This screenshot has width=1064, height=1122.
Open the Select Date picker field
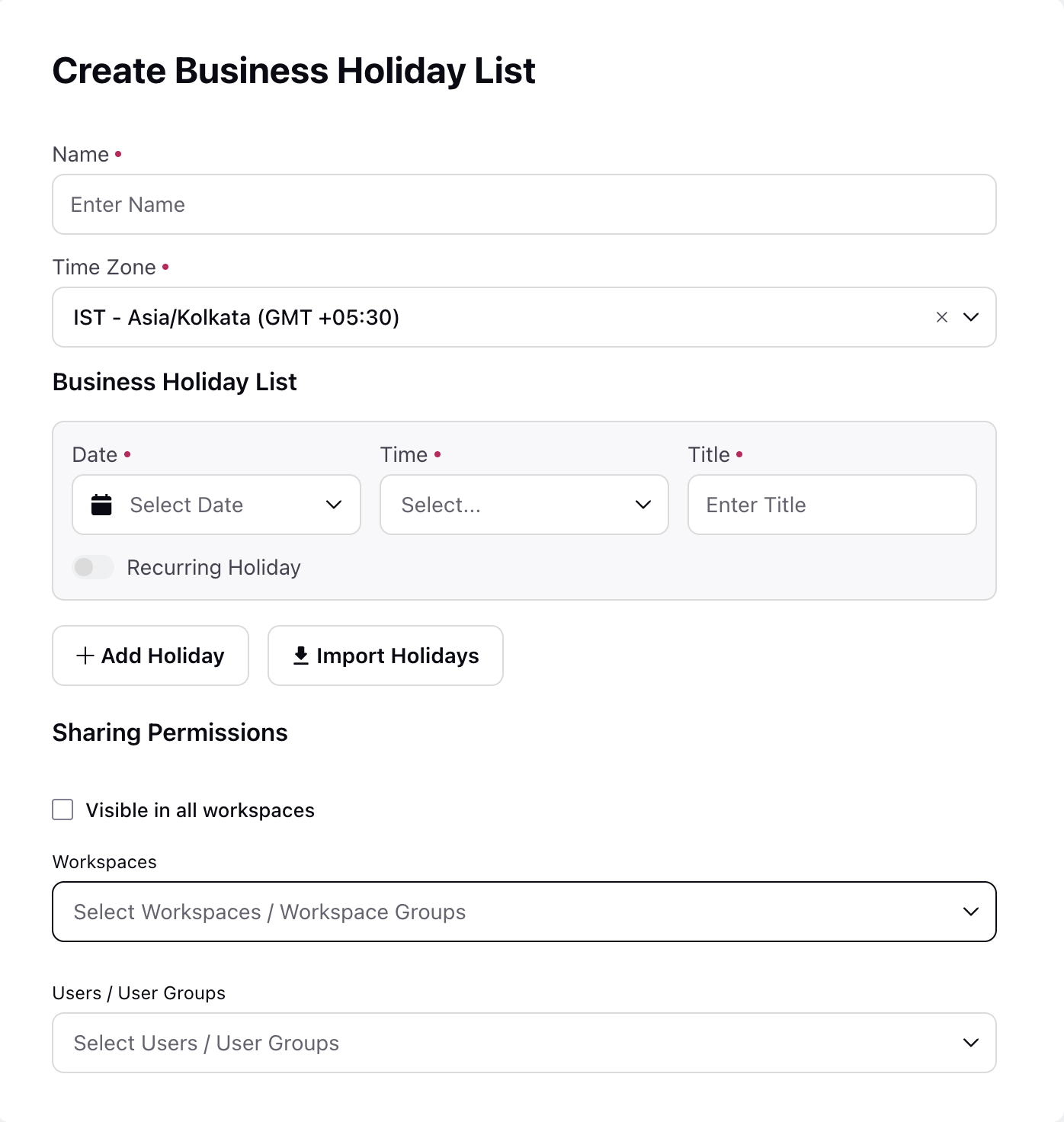coord(216,505)
